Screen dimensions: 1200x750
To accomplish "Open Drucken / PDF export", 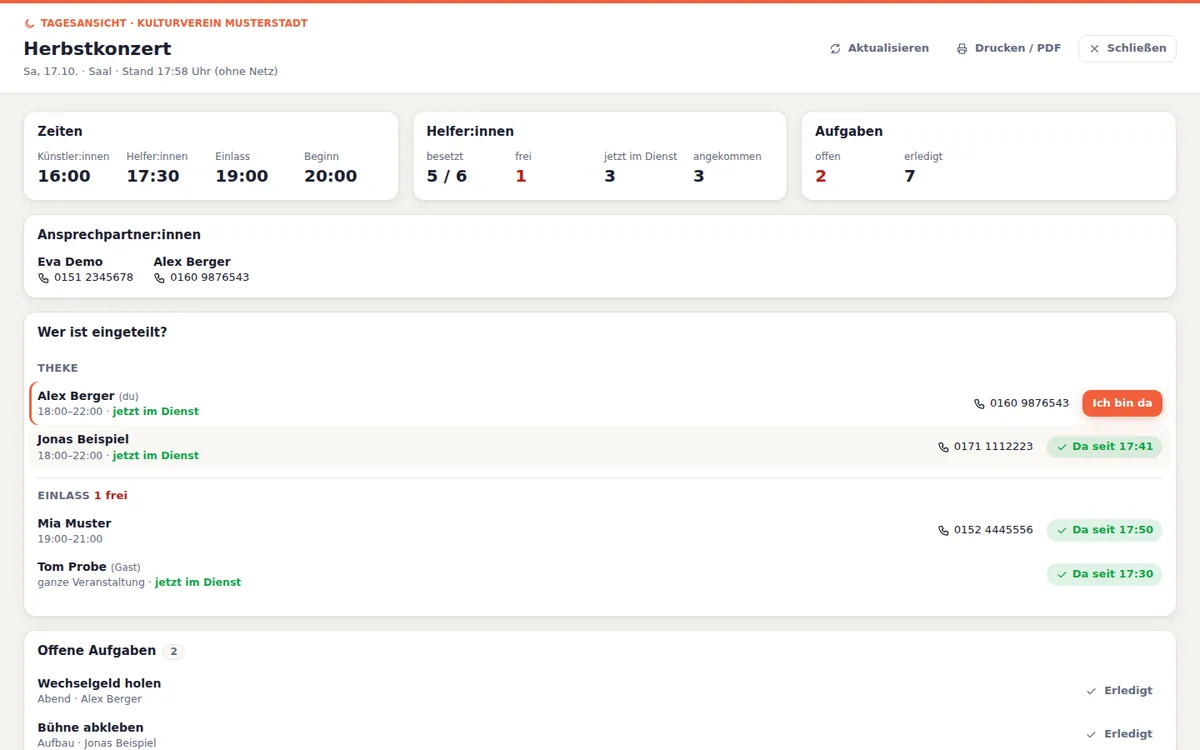I will 1008,48.
